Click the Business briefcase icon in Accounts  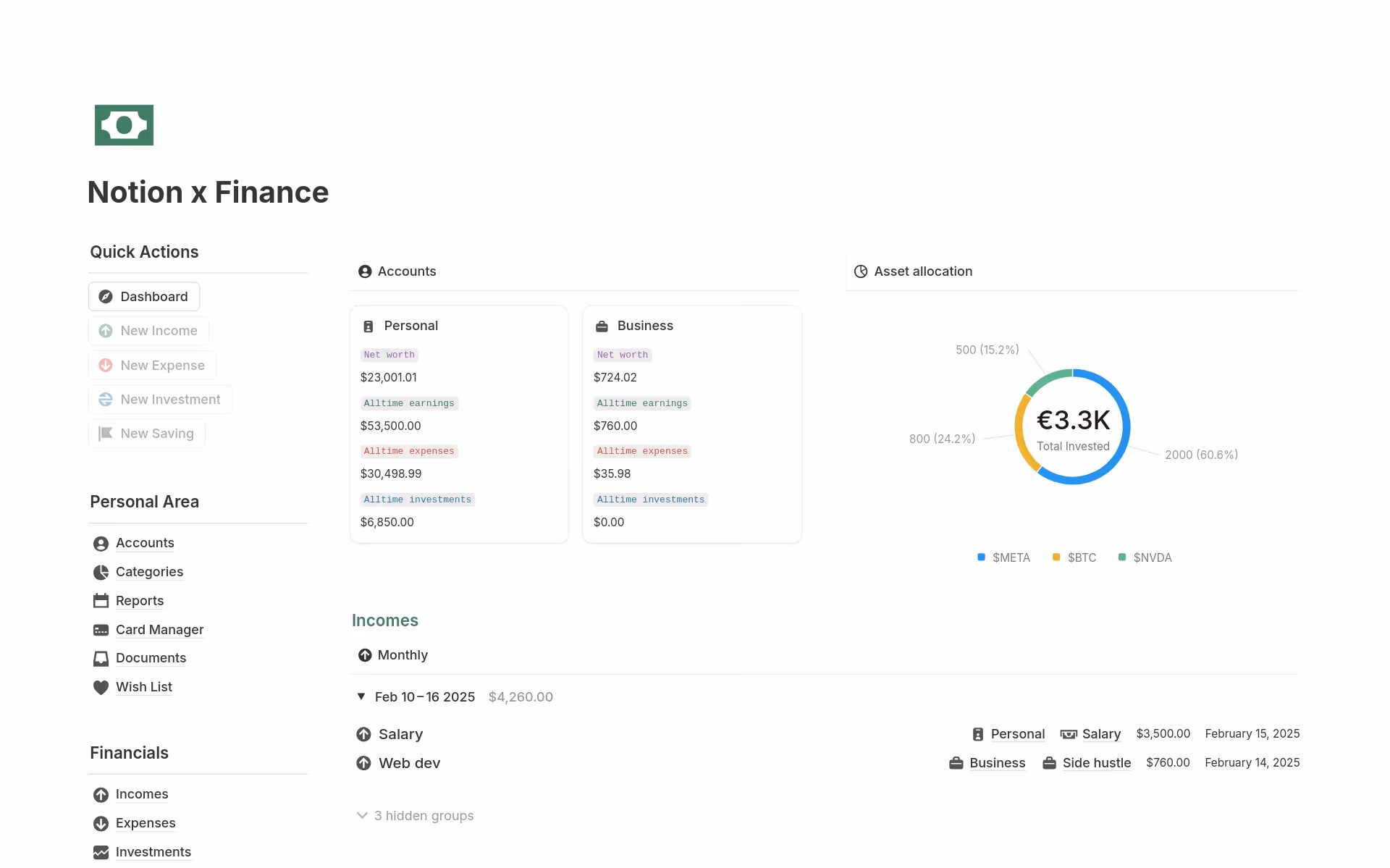pyautogui.click(x=602, y=326)
